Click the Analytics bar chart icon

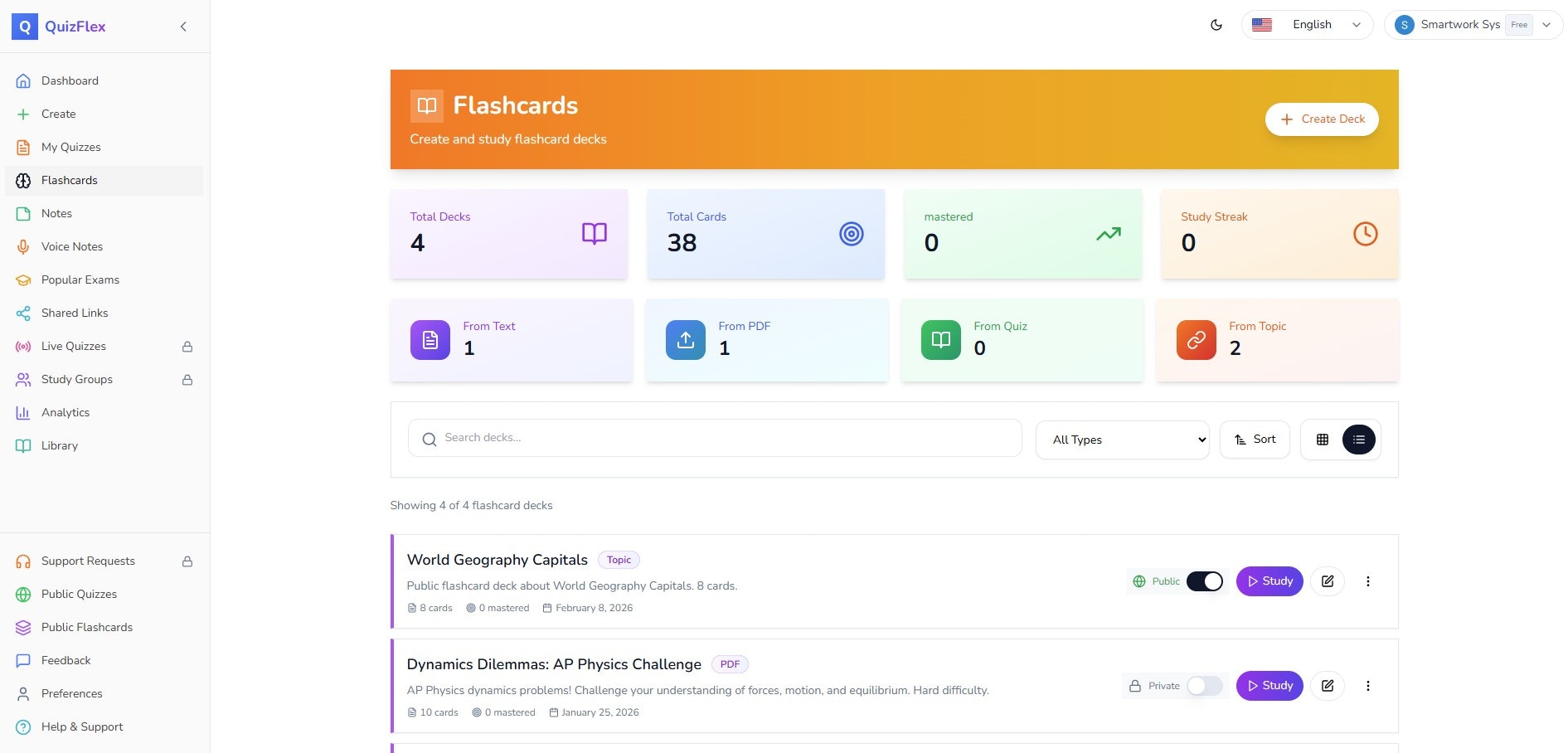tap(22, 412)
